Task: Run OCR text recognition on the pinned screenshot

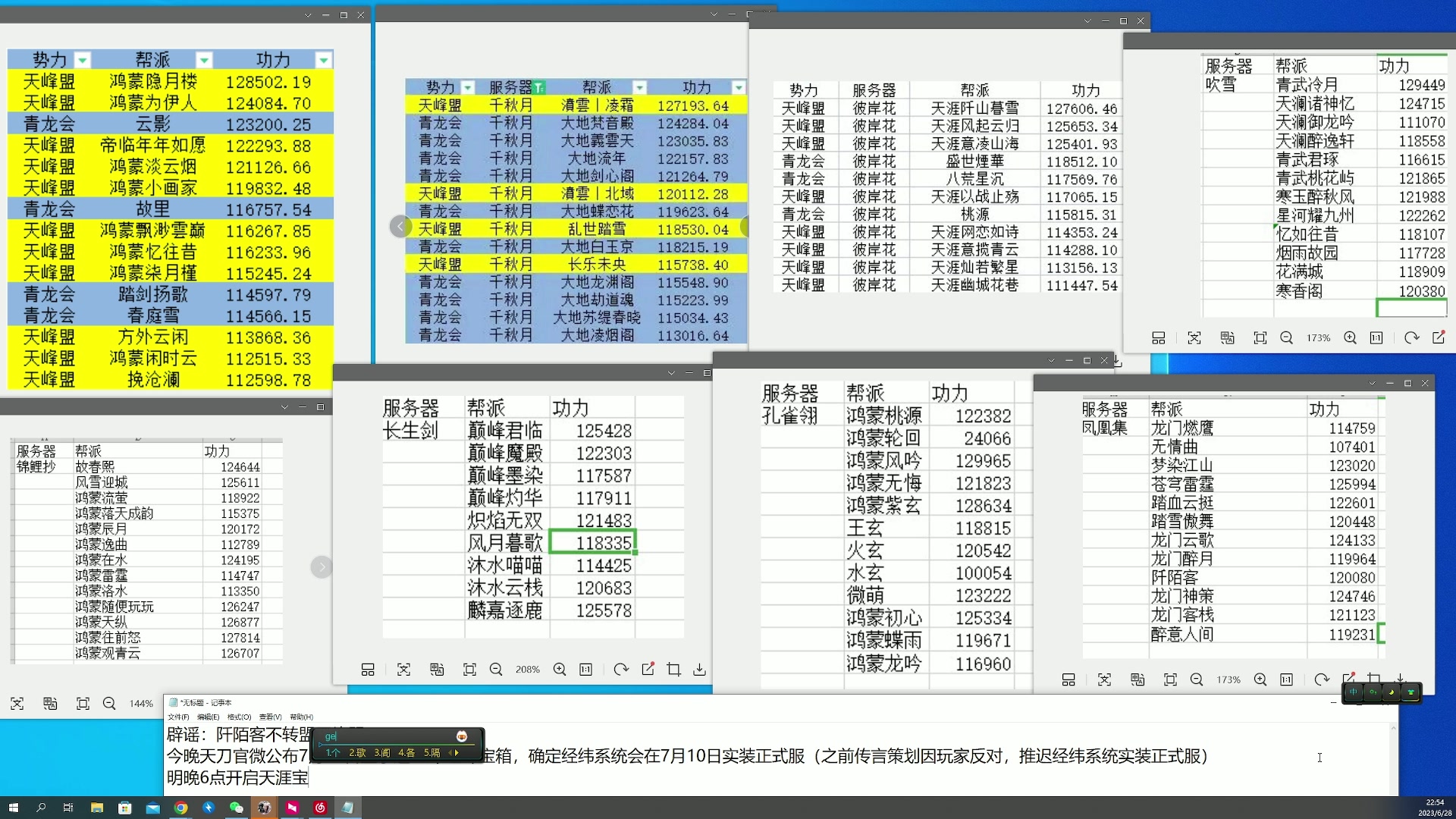Action: 404,670
